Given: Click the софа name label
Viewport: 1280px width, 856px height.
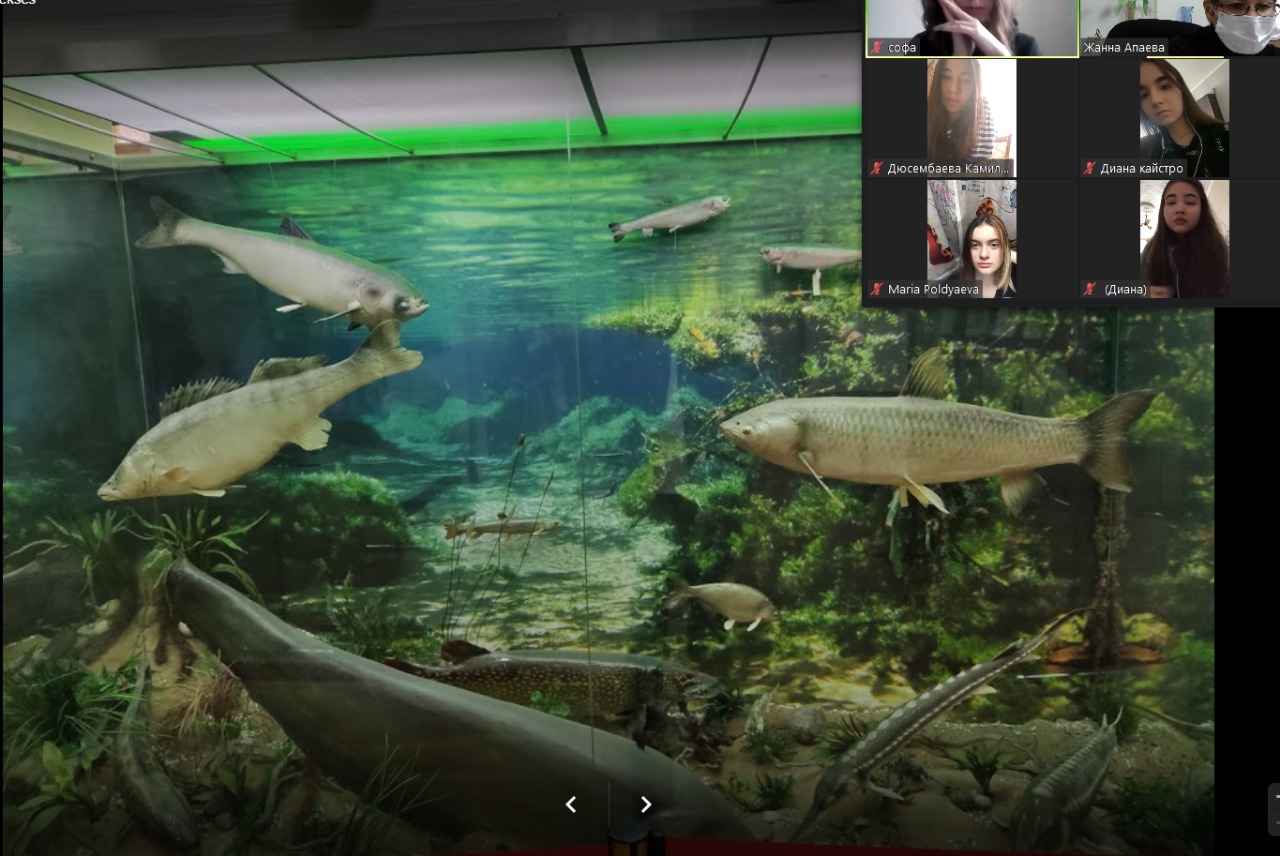Looking at the screenshot, I should pyautogui.click(x=902, y=47).
